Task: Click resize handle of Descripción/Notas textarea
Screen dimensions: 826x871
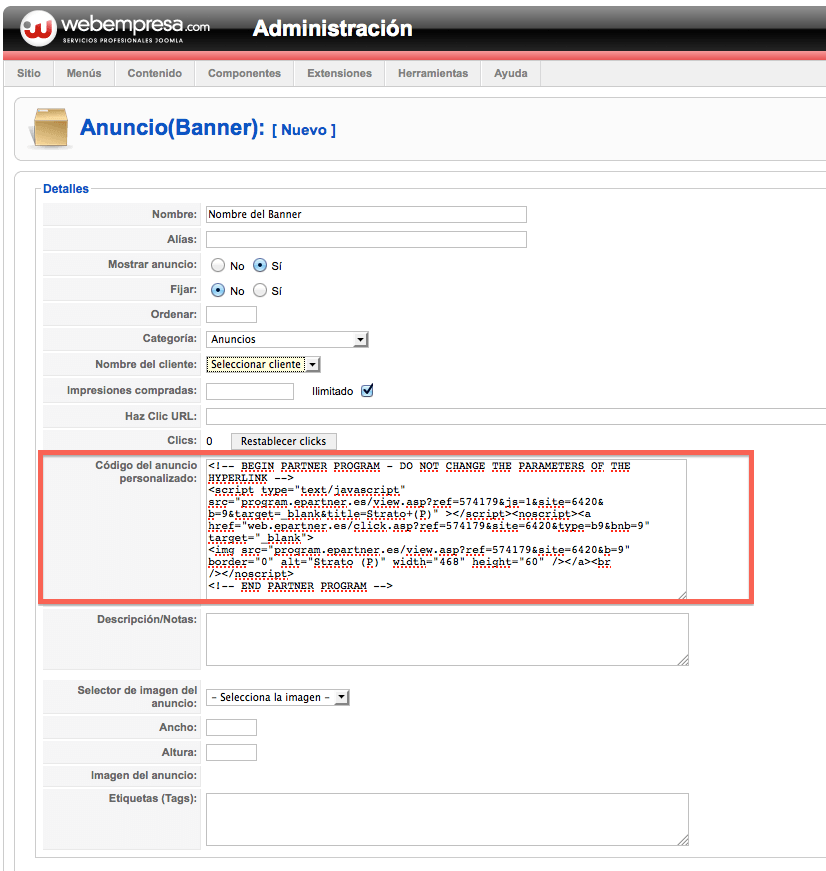Action: tap(683, 660)
